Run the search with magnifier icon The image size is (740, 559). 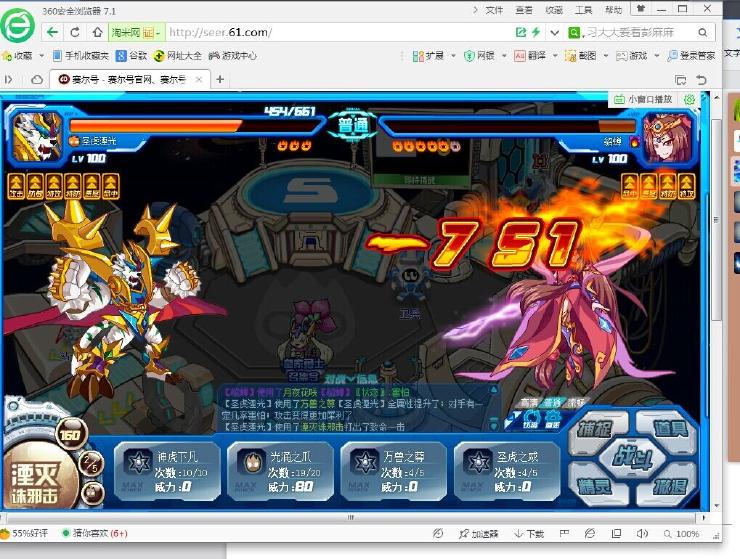coord(703,33)
